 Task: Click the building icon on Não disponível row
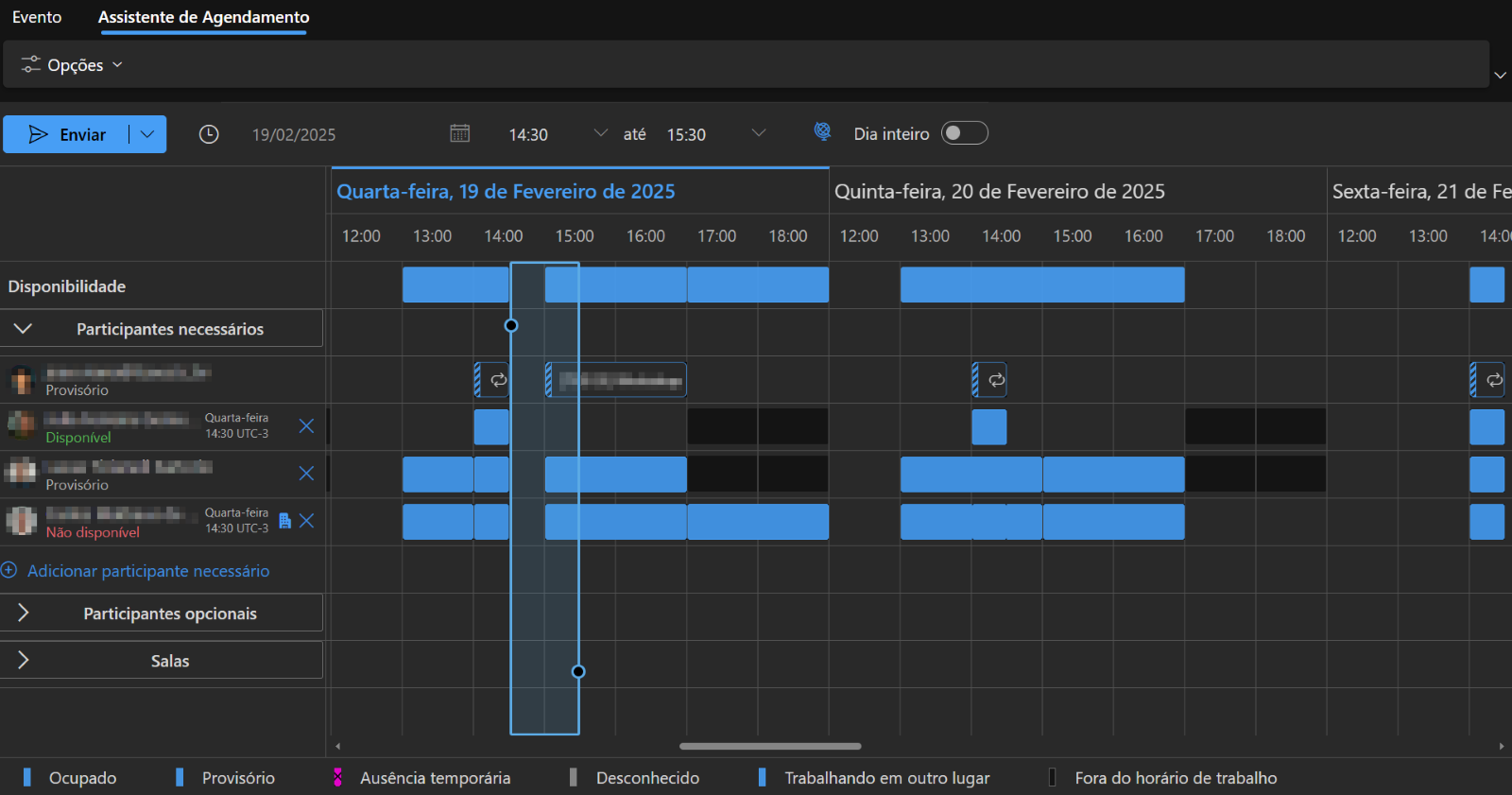pyautogui.click(x=284, y=521)
